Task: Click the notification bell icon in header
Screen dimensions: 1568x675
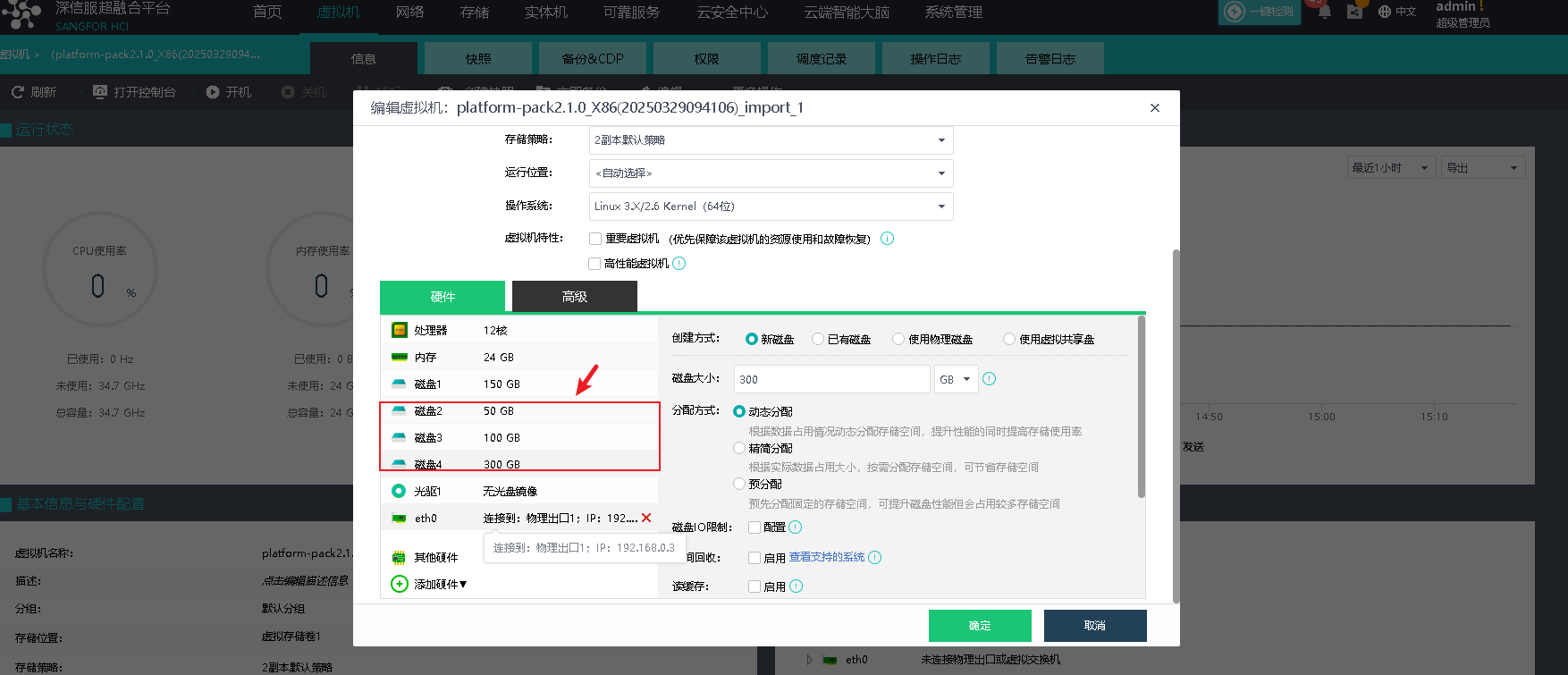Action: (x=1324, y=12)
